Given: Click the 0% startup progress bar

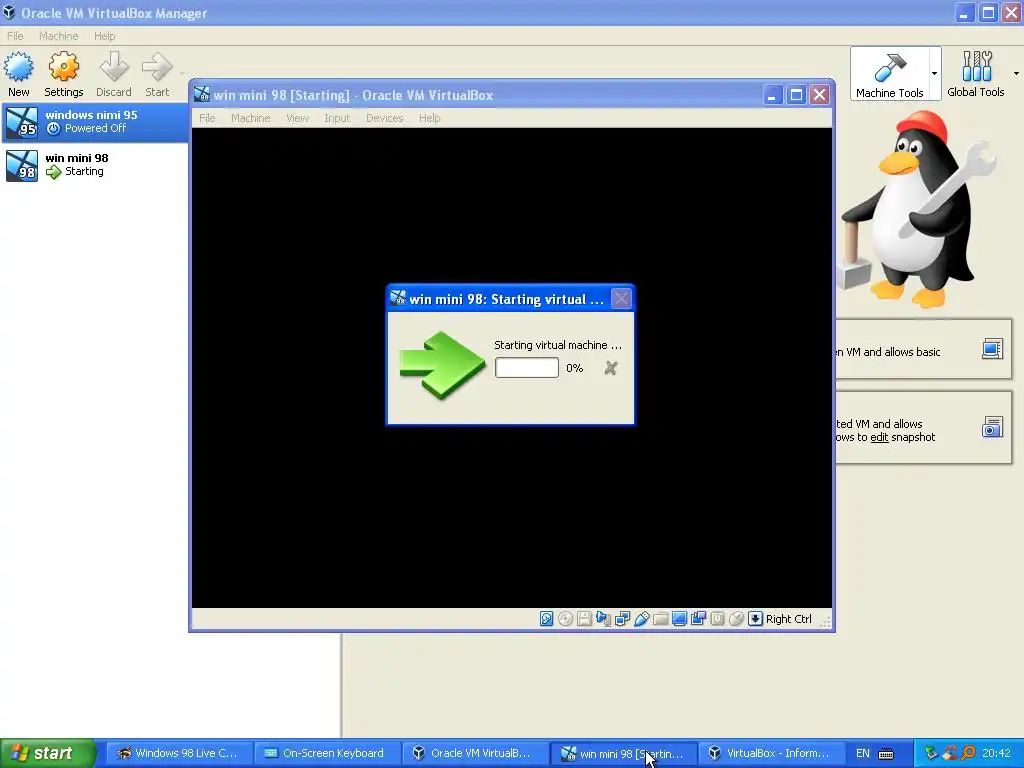Looking at the screenshot, I should coord(526,368).
